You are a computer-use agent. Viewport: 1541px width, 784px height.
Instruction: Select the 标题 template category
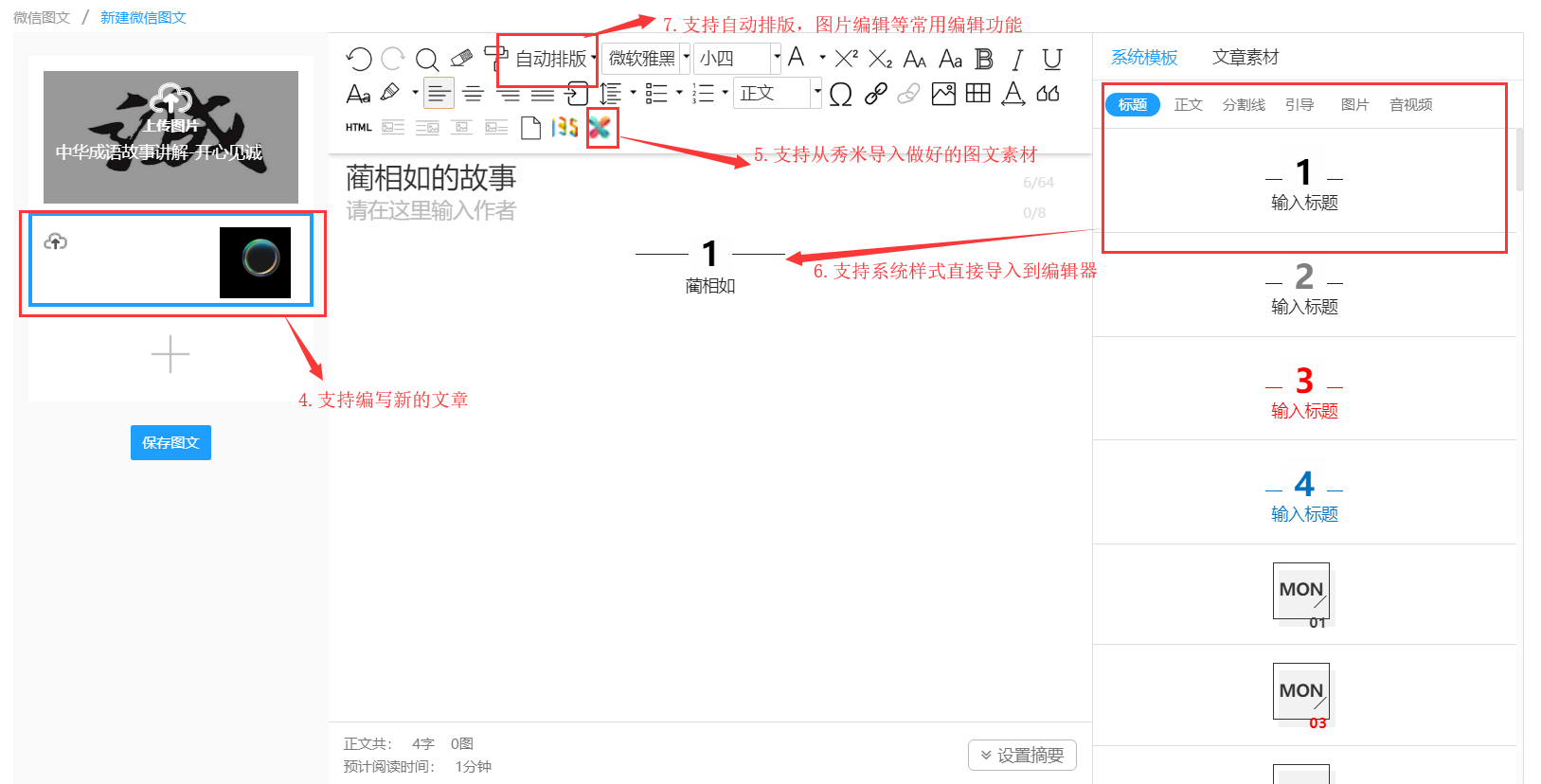point(1133,104)
